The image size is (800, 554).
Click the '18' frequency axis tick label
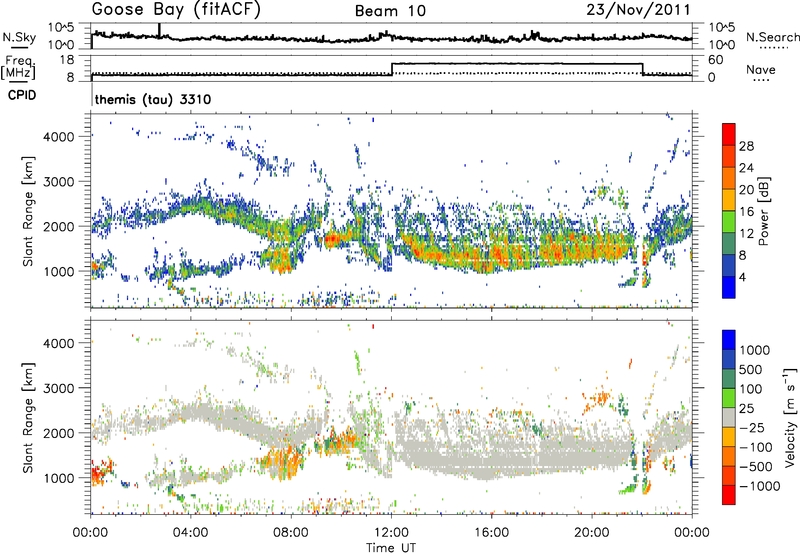coord(66,60)
